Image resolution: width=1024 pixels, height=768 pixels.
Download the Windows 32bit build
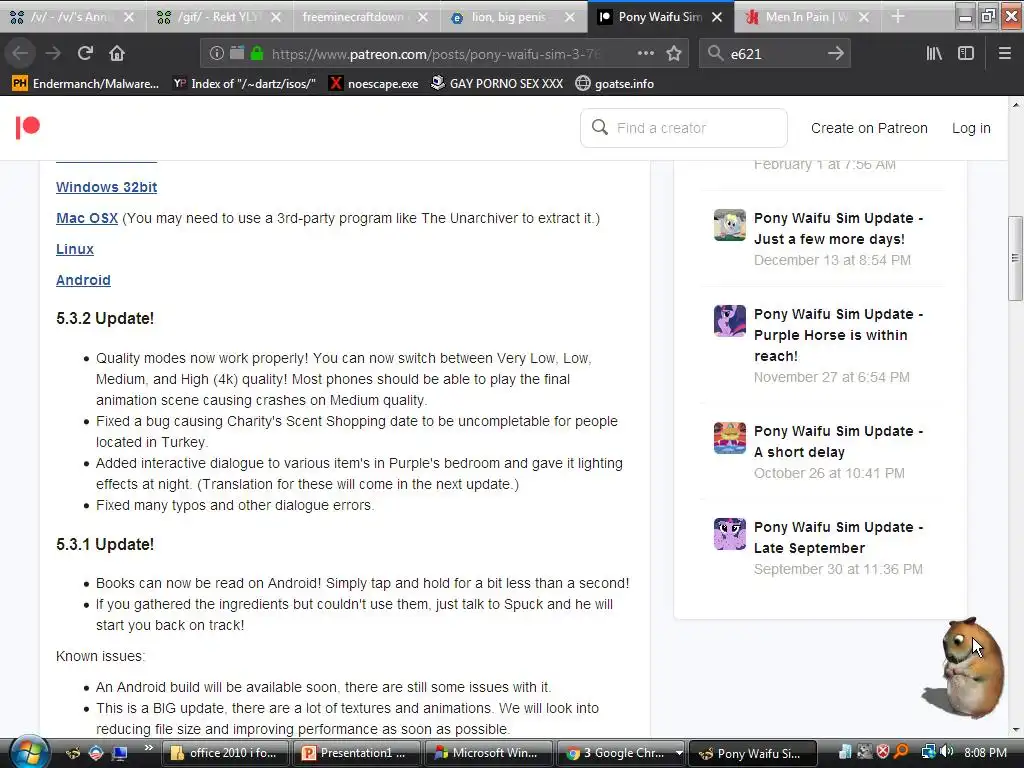tap(106, 187)
